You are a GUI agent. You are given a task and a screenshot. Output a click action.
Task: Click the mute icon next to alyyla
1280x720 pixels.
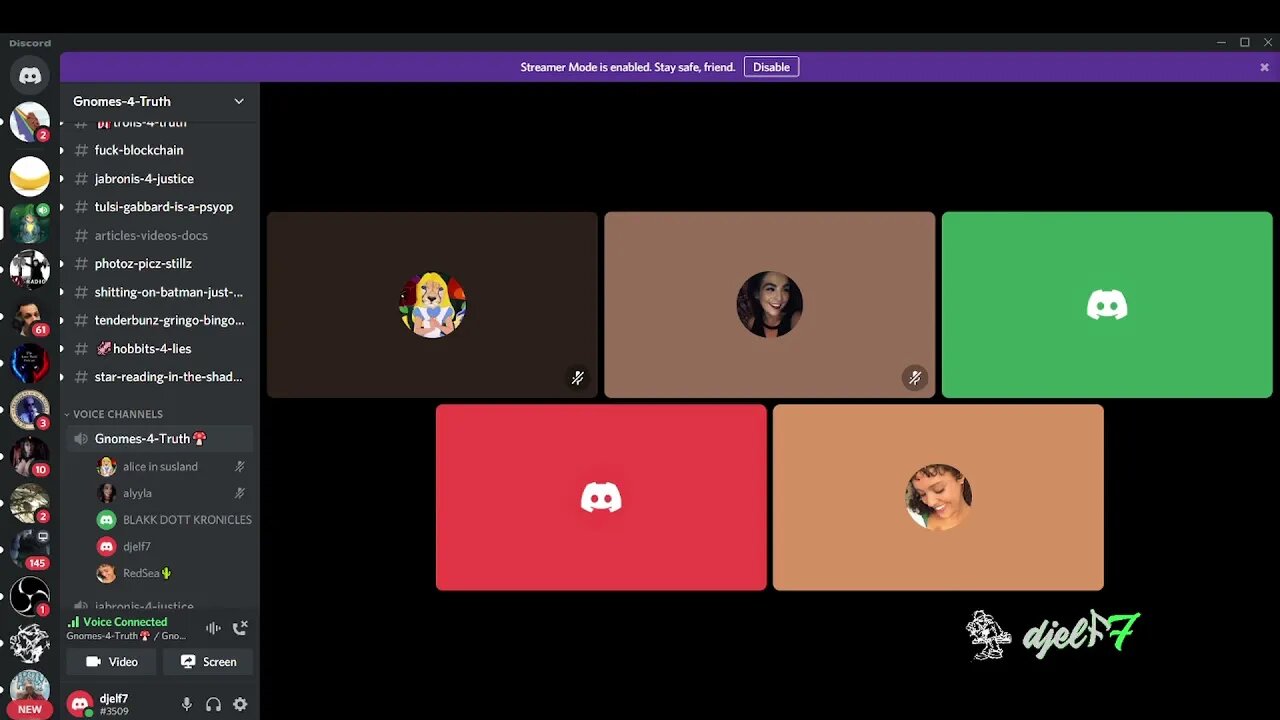pos(240,493)
